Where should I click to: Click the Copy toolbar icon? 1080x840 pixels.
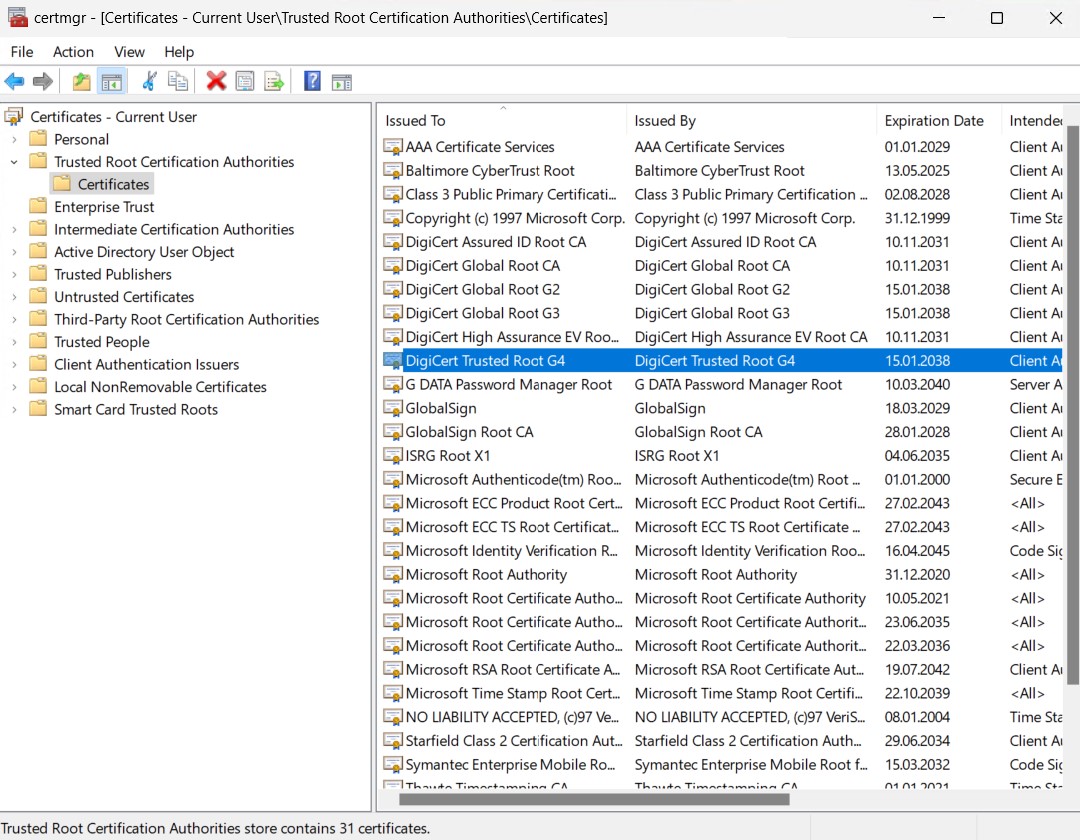tap(178, 82)
